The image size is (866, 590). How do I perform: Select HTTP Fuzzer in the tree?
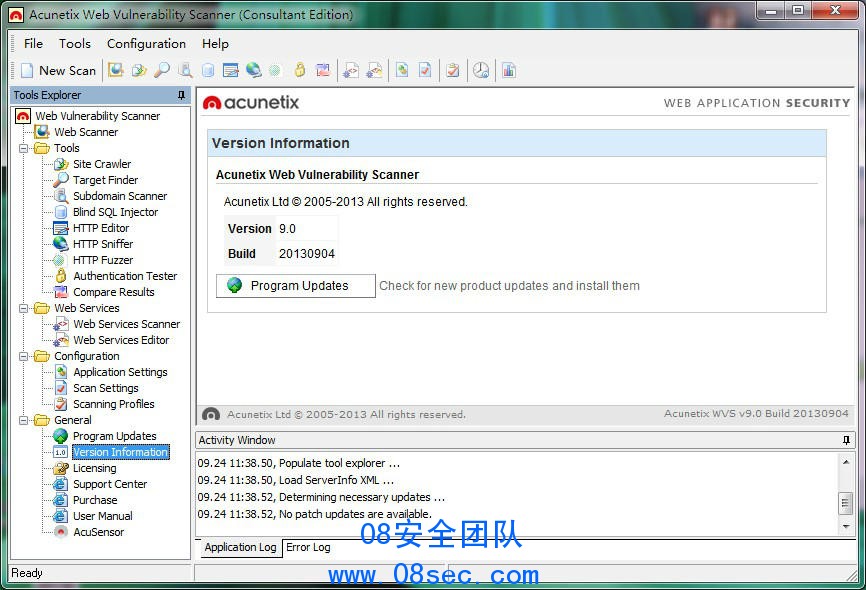pyautogui.click(x=103, y=260)
